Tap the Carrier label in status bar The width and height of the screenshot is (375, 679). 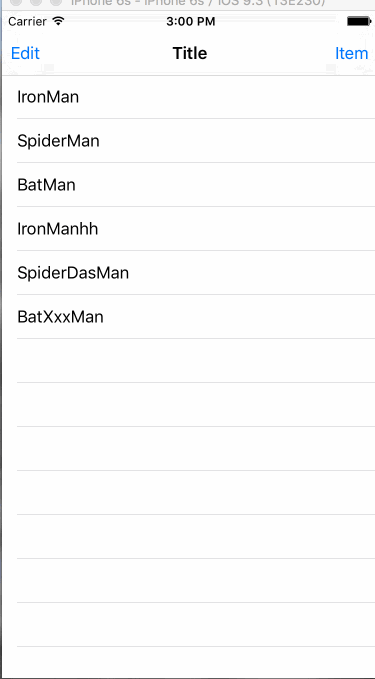(x=27, y=21)
